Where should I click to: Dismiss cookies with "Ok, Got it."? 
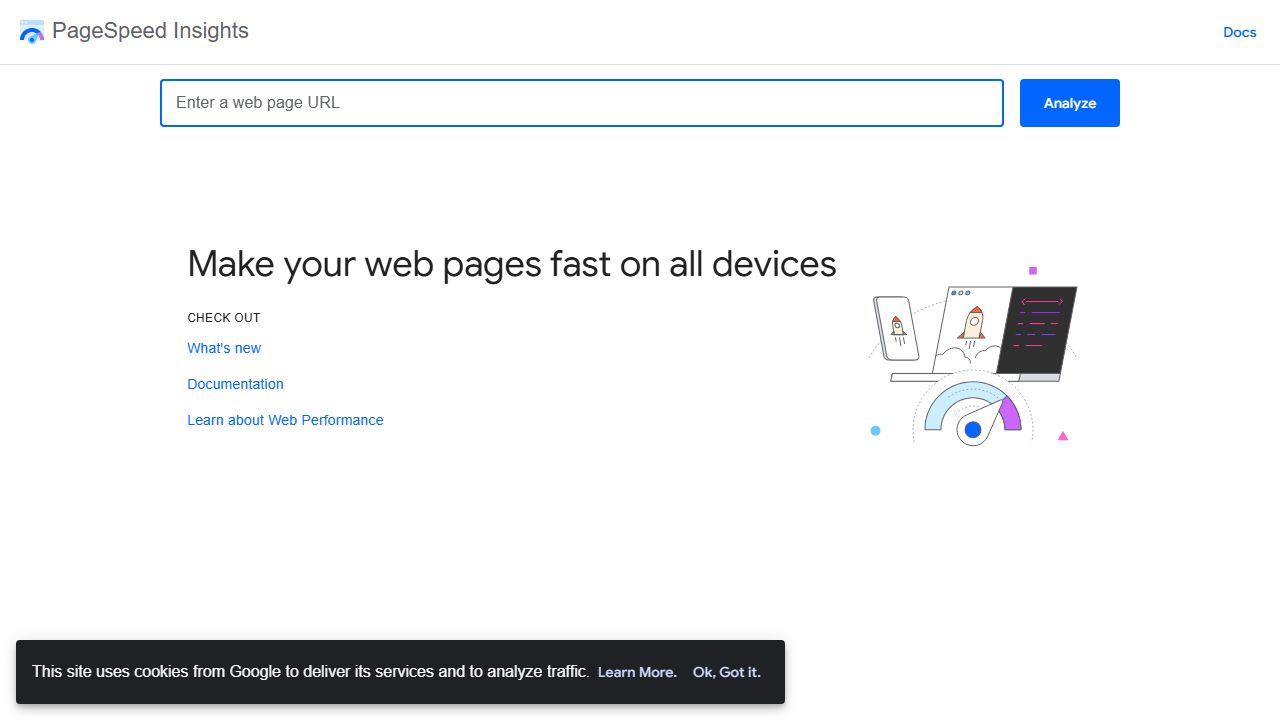pyautogui.click(x=727, y=672)
